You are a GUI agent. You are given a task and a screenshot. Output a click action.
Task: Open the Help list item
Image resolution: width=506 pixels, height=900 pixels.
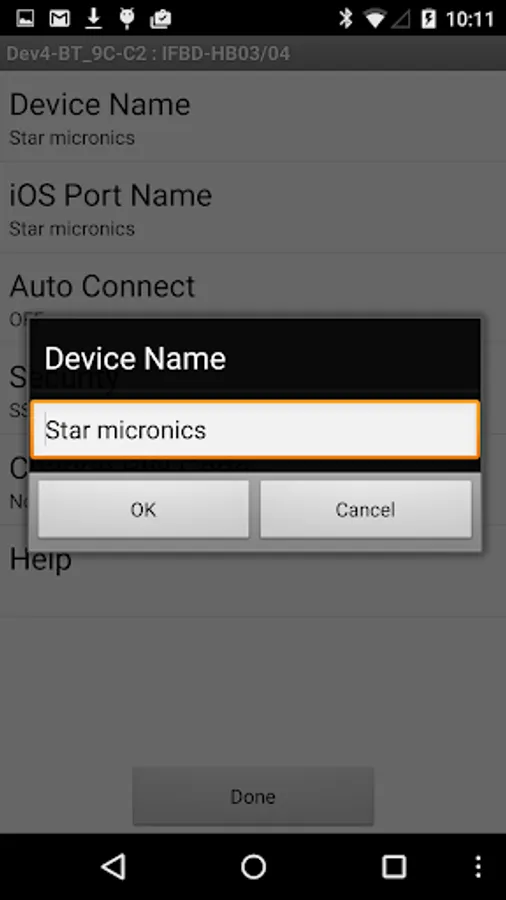(253, 571)
